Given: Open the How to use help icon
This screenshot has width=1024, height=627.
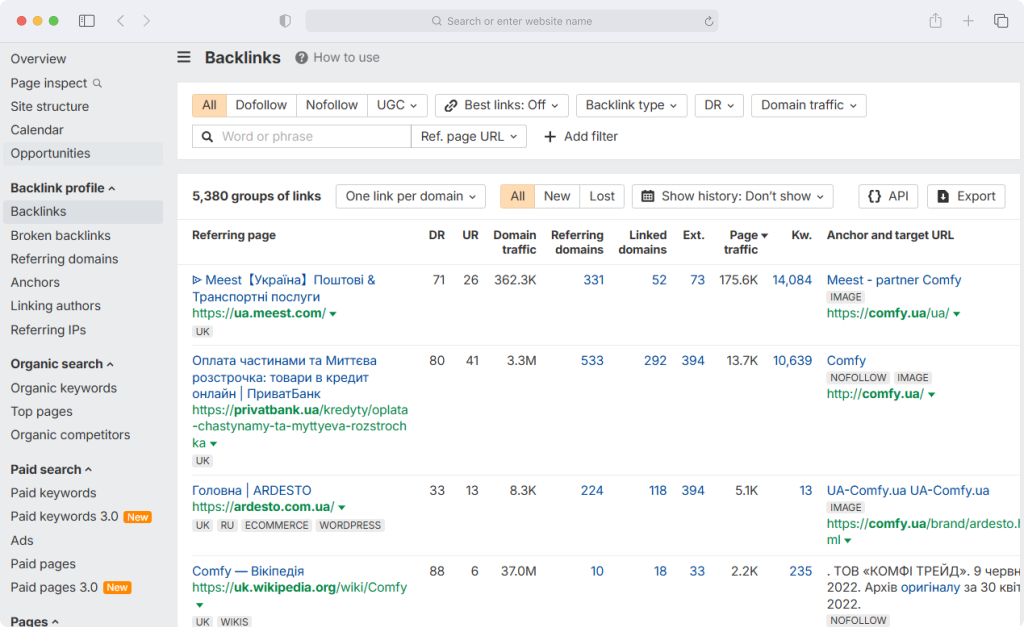Looking at the screenshot, I should tap(301, 57).
